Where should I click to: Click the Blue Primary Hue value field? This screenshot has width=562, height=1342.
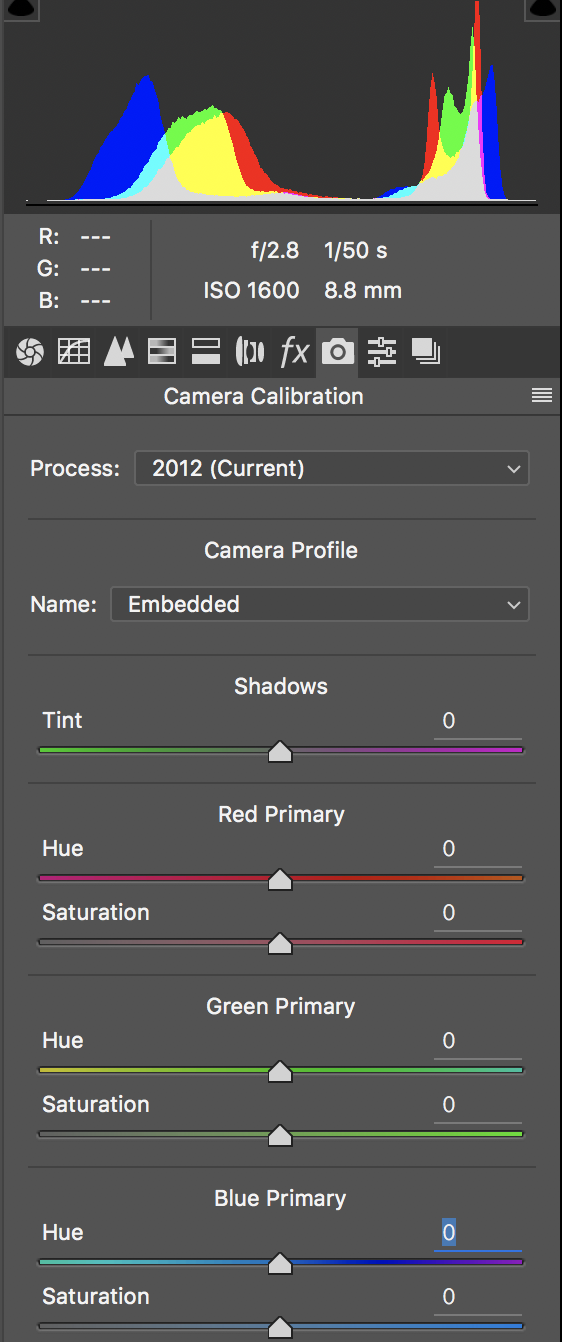point(477,1233)
